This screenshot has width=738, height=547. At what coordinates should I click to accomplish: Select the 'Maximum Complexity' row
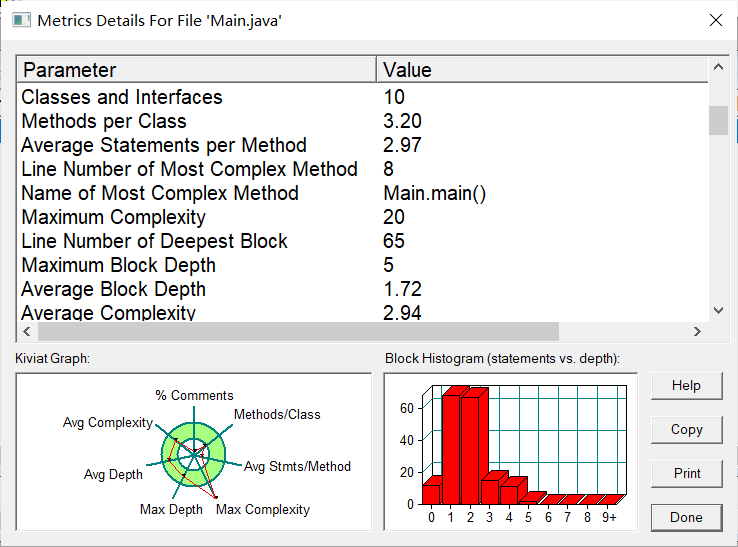click(363, 217)
